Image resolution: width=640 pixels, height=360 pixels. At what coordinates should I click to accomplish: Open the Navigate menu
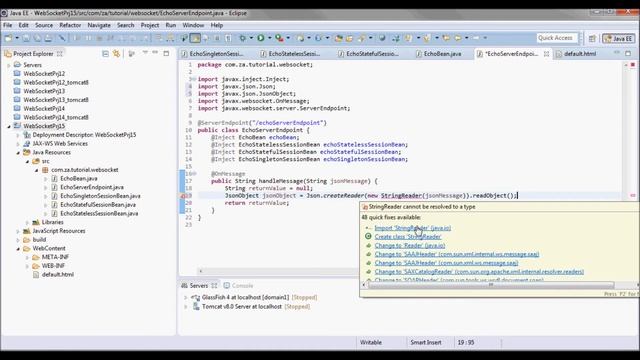99,25
